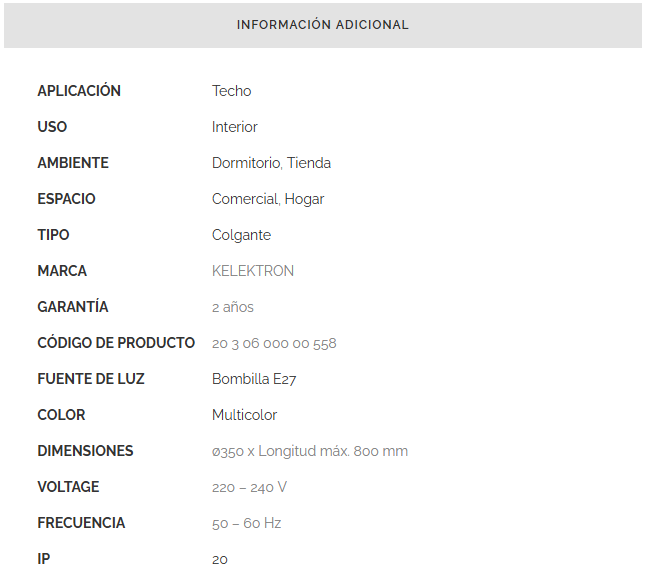The width and height of the screenshot is (647, 582).
Task: Open the Bombilla E27 link
Action: [254, 379]
